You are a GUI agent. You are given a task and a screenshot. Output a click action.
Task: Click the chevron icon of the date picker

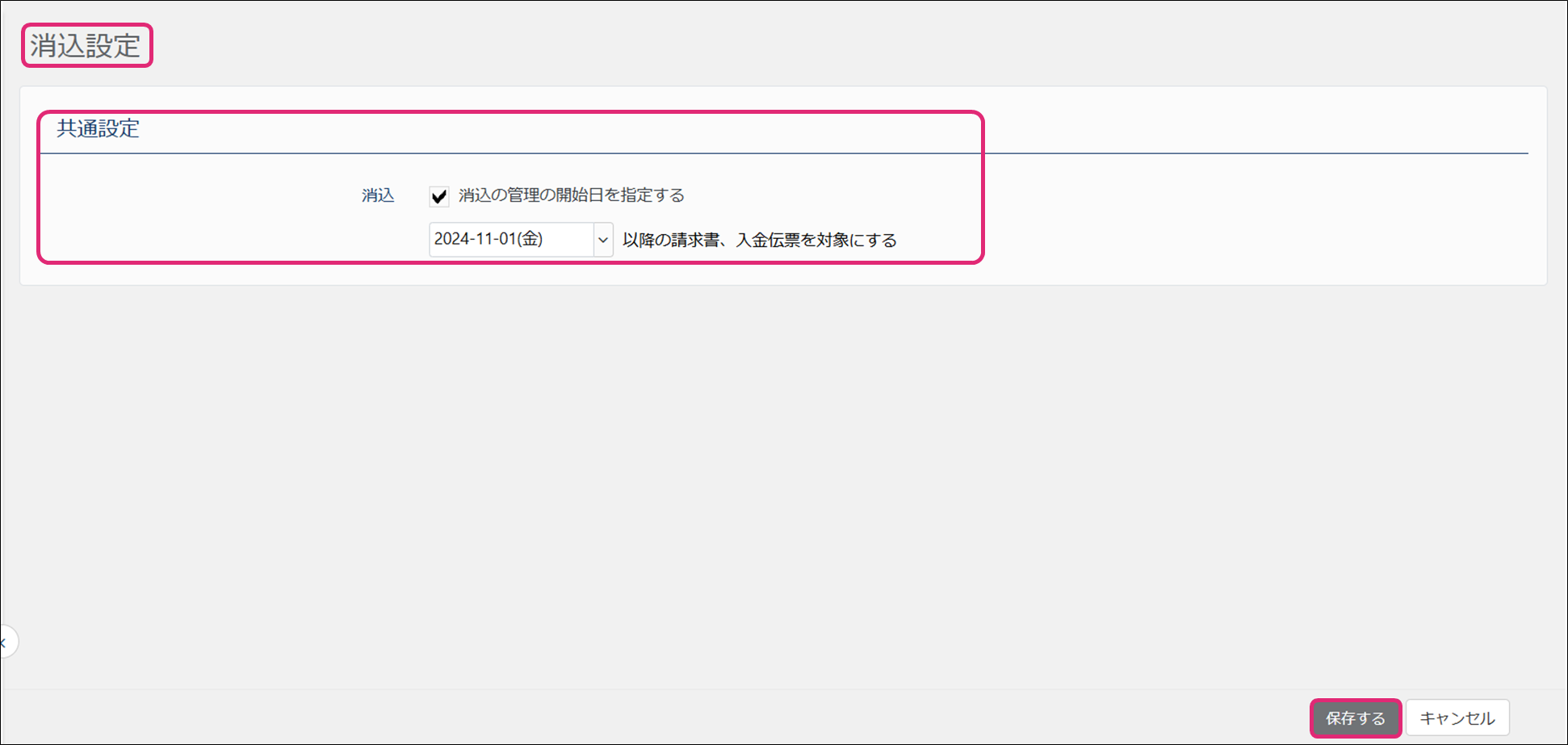pyautogui.click(x=602, y=240)
